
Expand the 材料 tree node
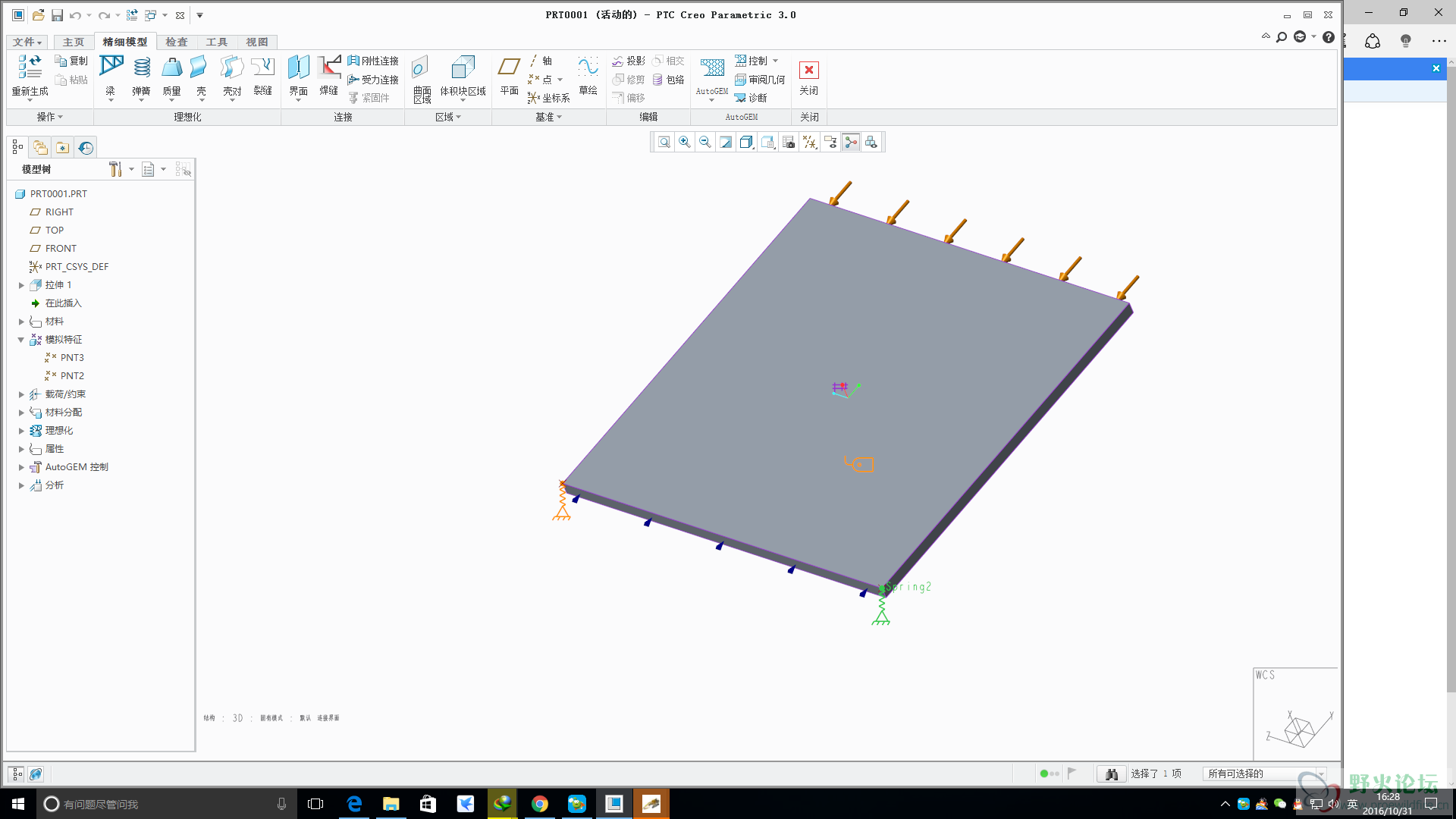[21, 322]
